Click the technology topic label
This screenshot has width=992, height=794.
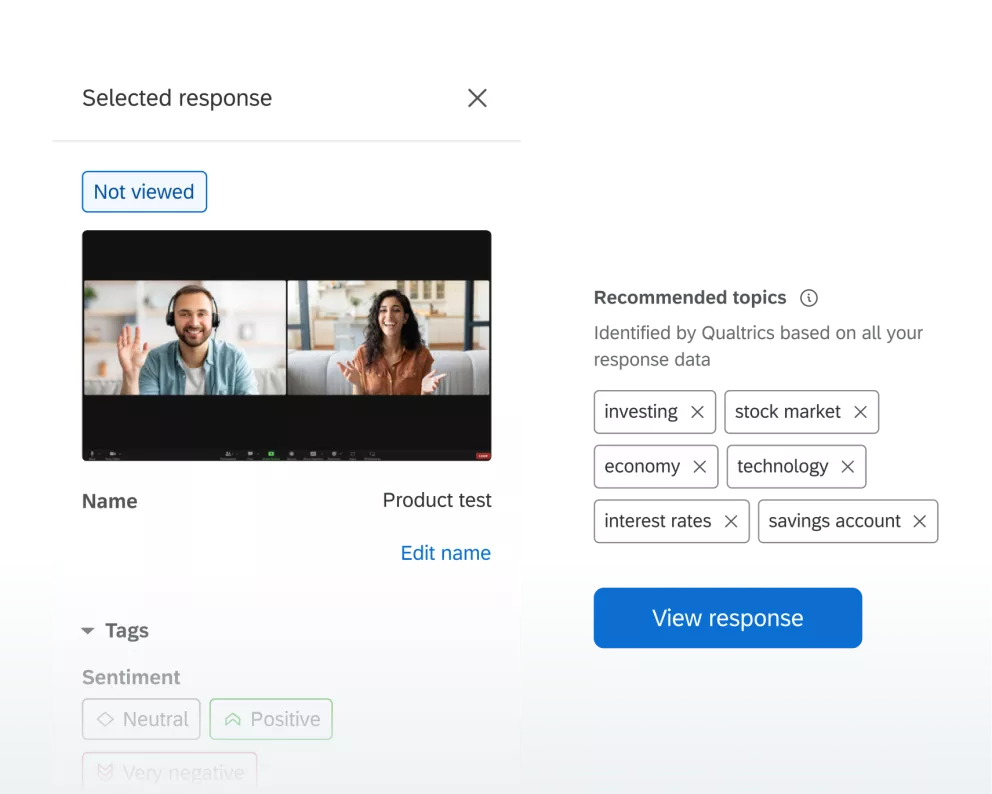click(x=783, y=466)
